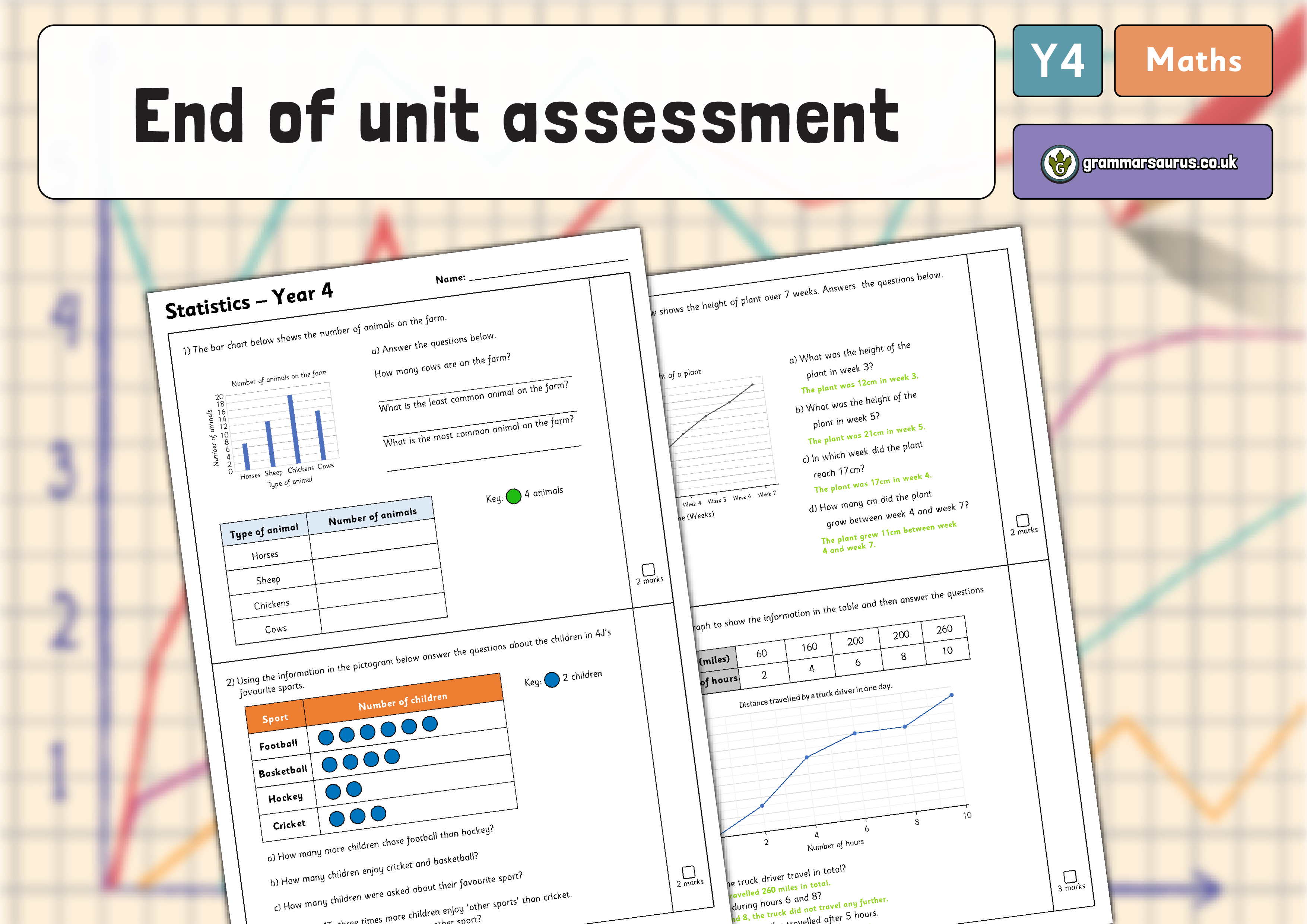Click the blue key circle for 2 children

(552, 680)
